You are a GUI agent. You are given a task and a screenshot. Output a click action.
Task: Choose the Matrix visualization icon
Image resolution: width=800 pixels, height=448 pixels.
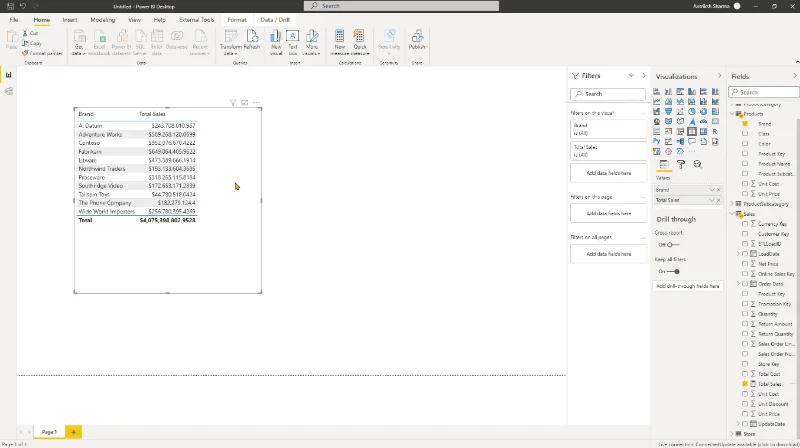(704, 131)
